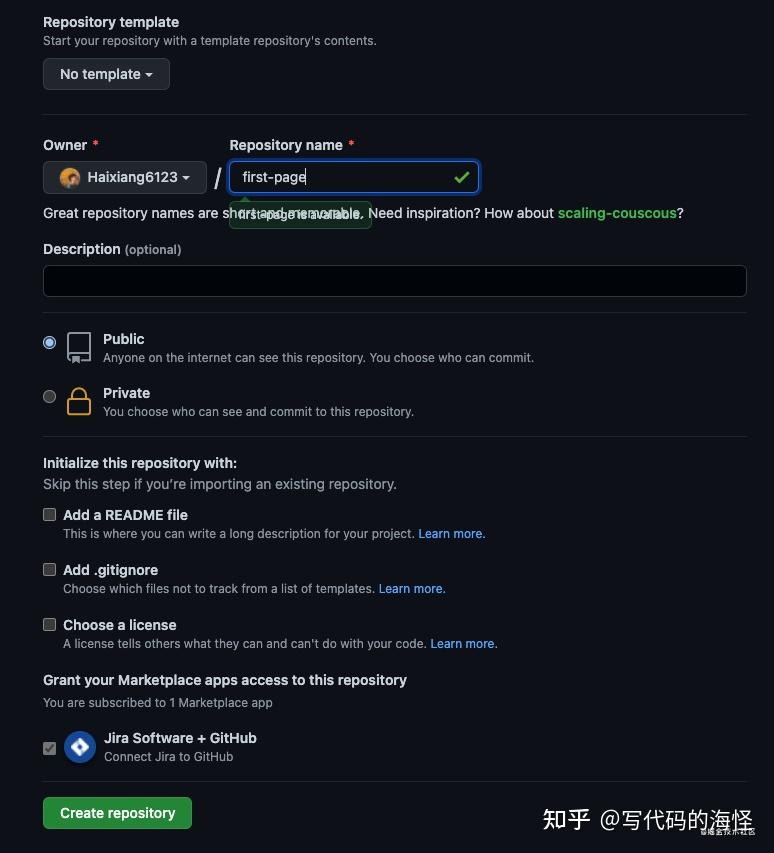Click the green checkmark in repository name field
Image resolution: width=774 pixels, height=853 pixels.
[x=461, y=177]
